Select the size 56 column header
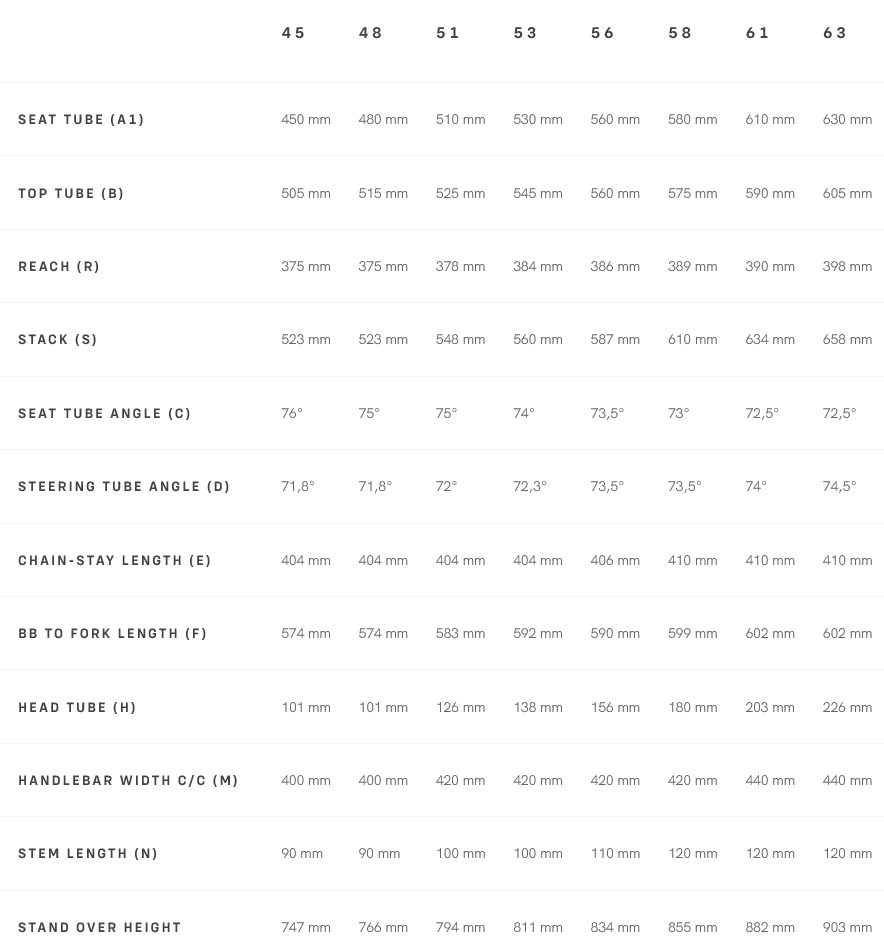The height and width of the screenshot is (951, 884). tap(603, 33)
